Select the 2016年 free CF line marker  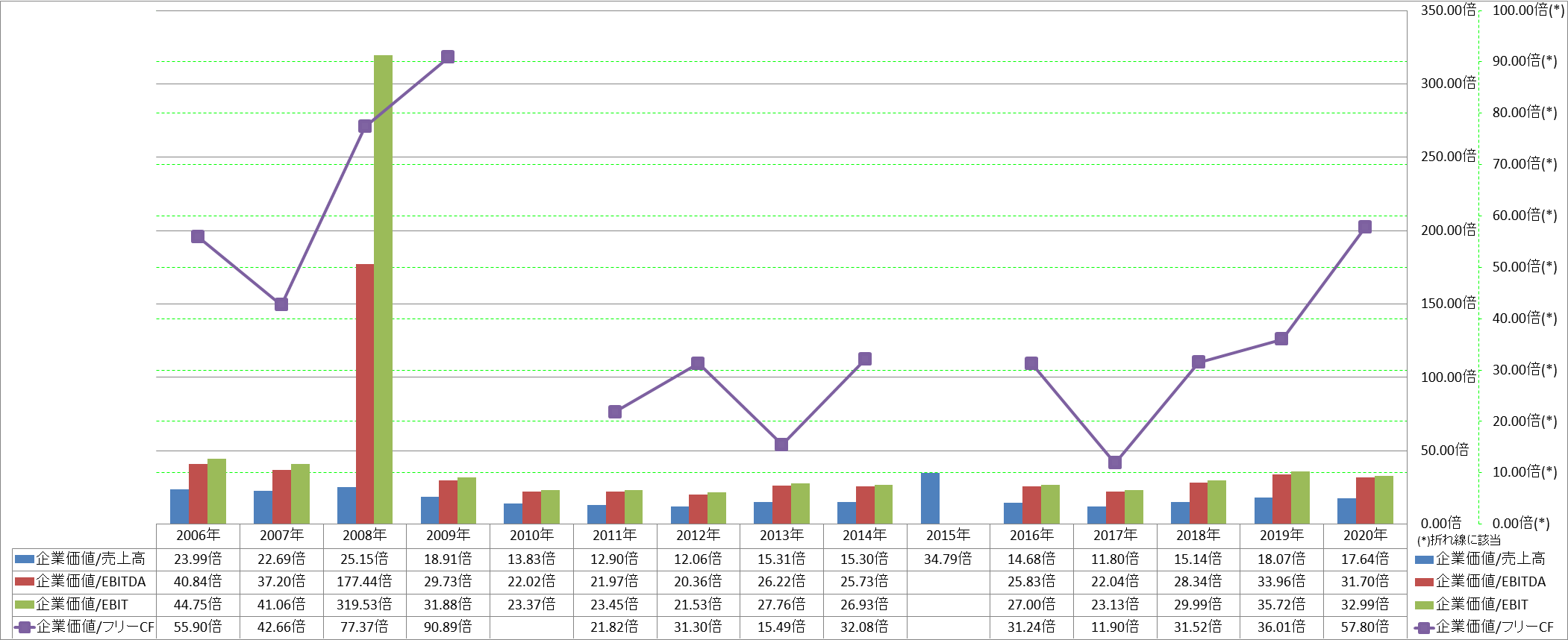pos(1031,363)
